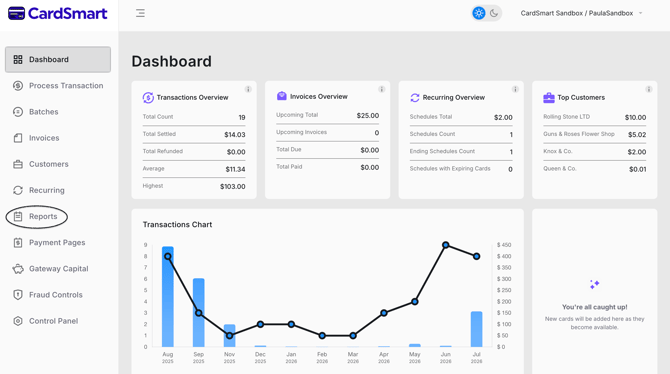Go to Payment Pages
This screenshot has width=670, height=374.
(58, 242)
